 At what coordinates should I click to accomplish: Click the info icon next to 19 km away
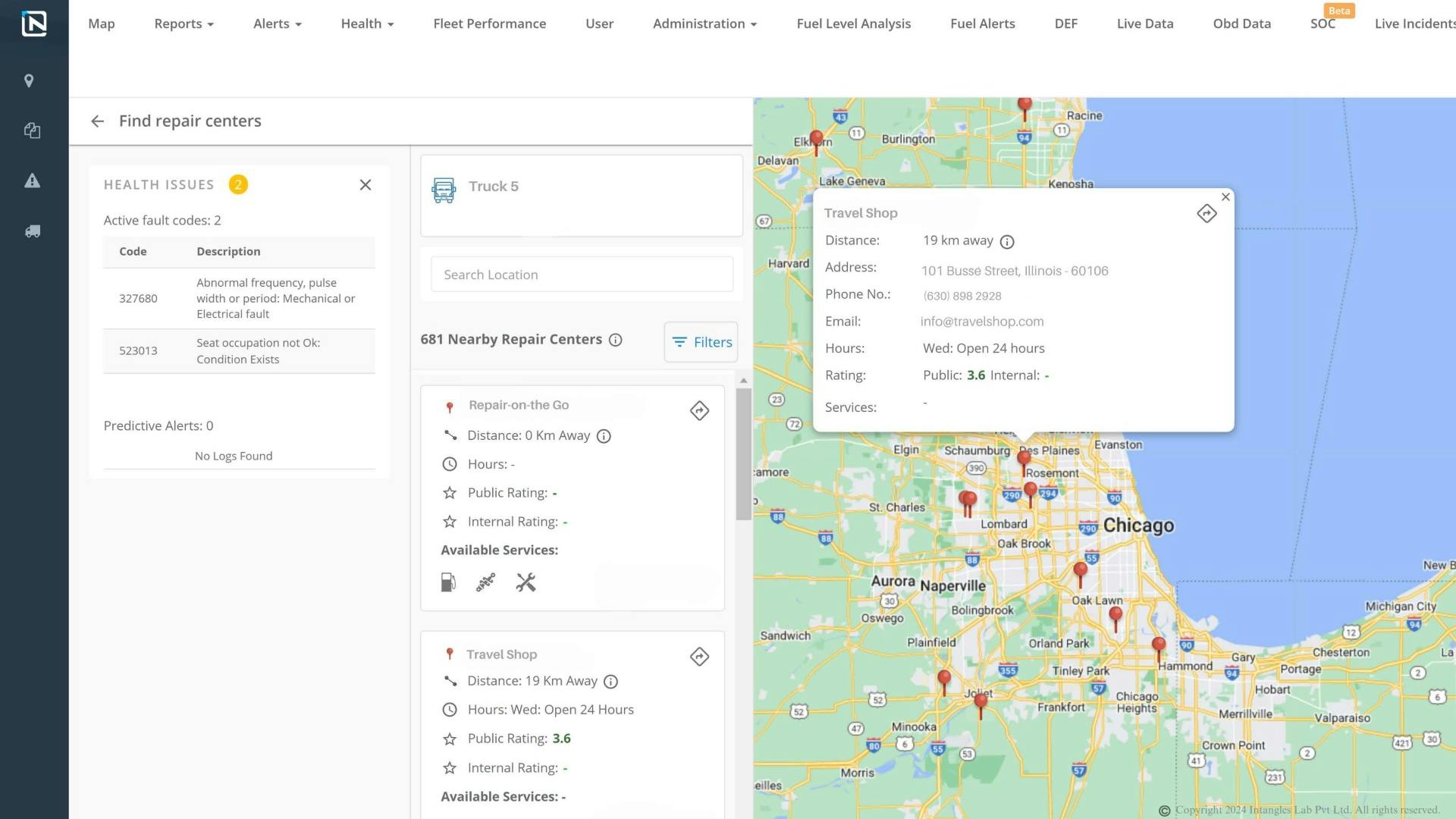1006,241
